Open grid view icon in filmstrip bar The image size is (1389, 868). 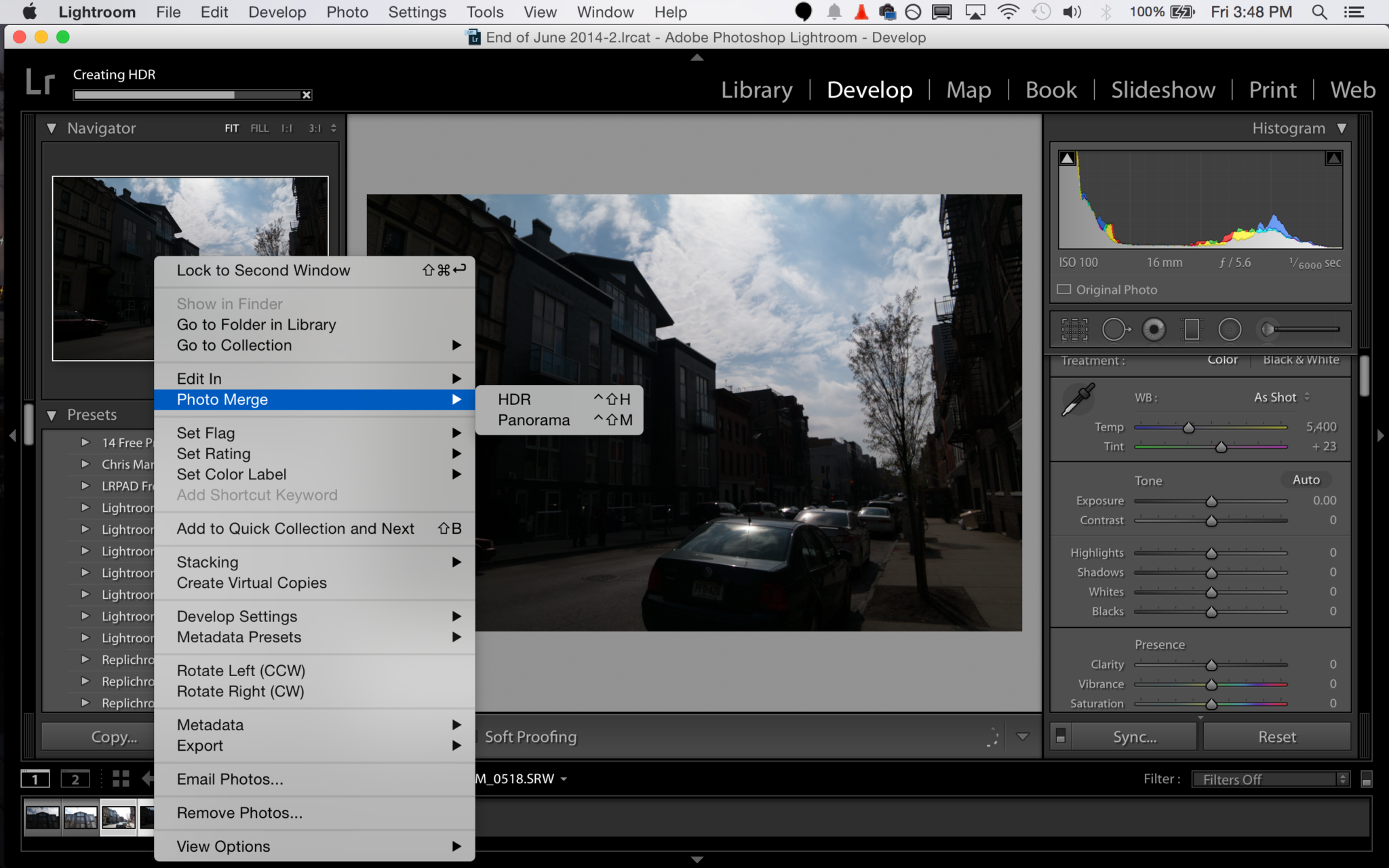(x=121, y=778)
